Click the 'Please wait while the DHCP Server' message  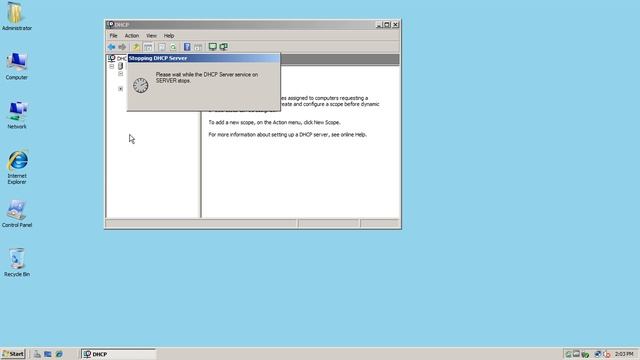click(x=207, y=78)
